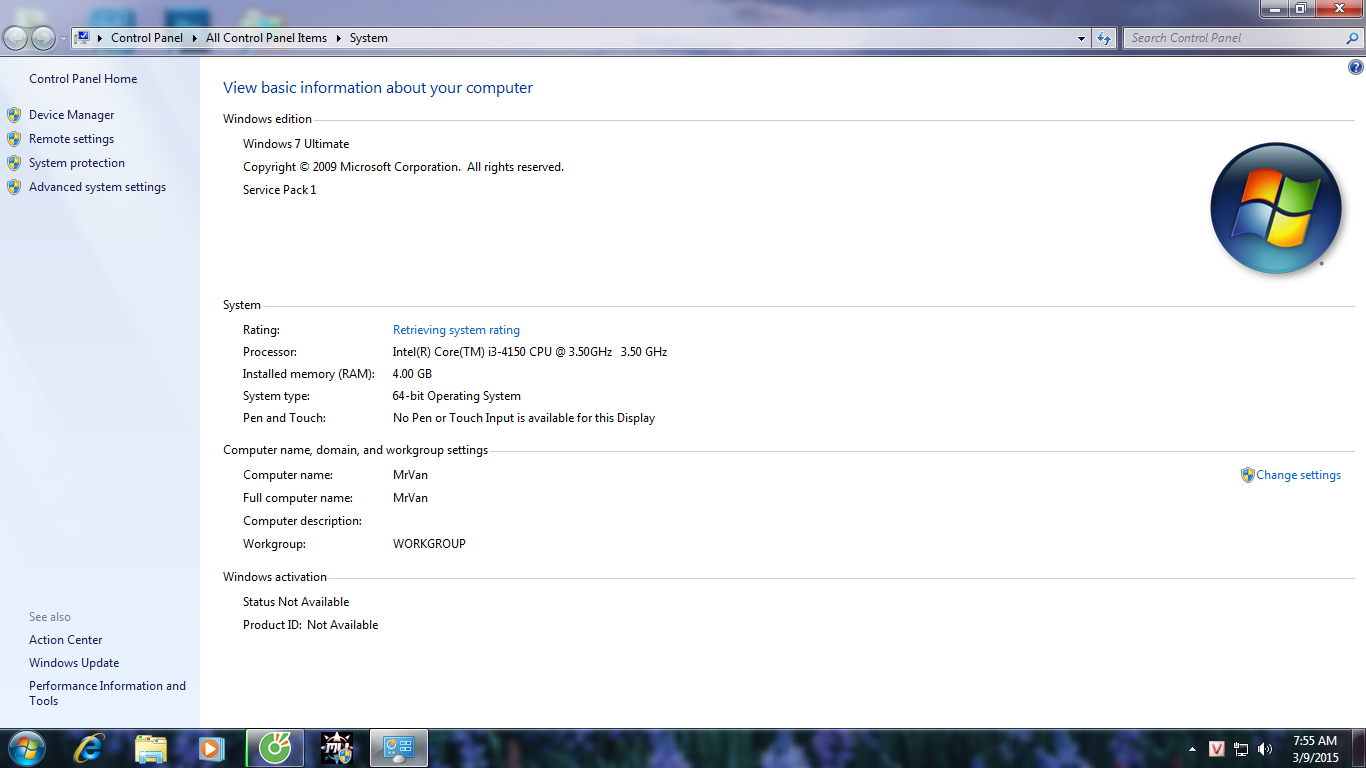Click the 'View basic information about your computer' heading
1366x768 pixels.
coord(378,88)
